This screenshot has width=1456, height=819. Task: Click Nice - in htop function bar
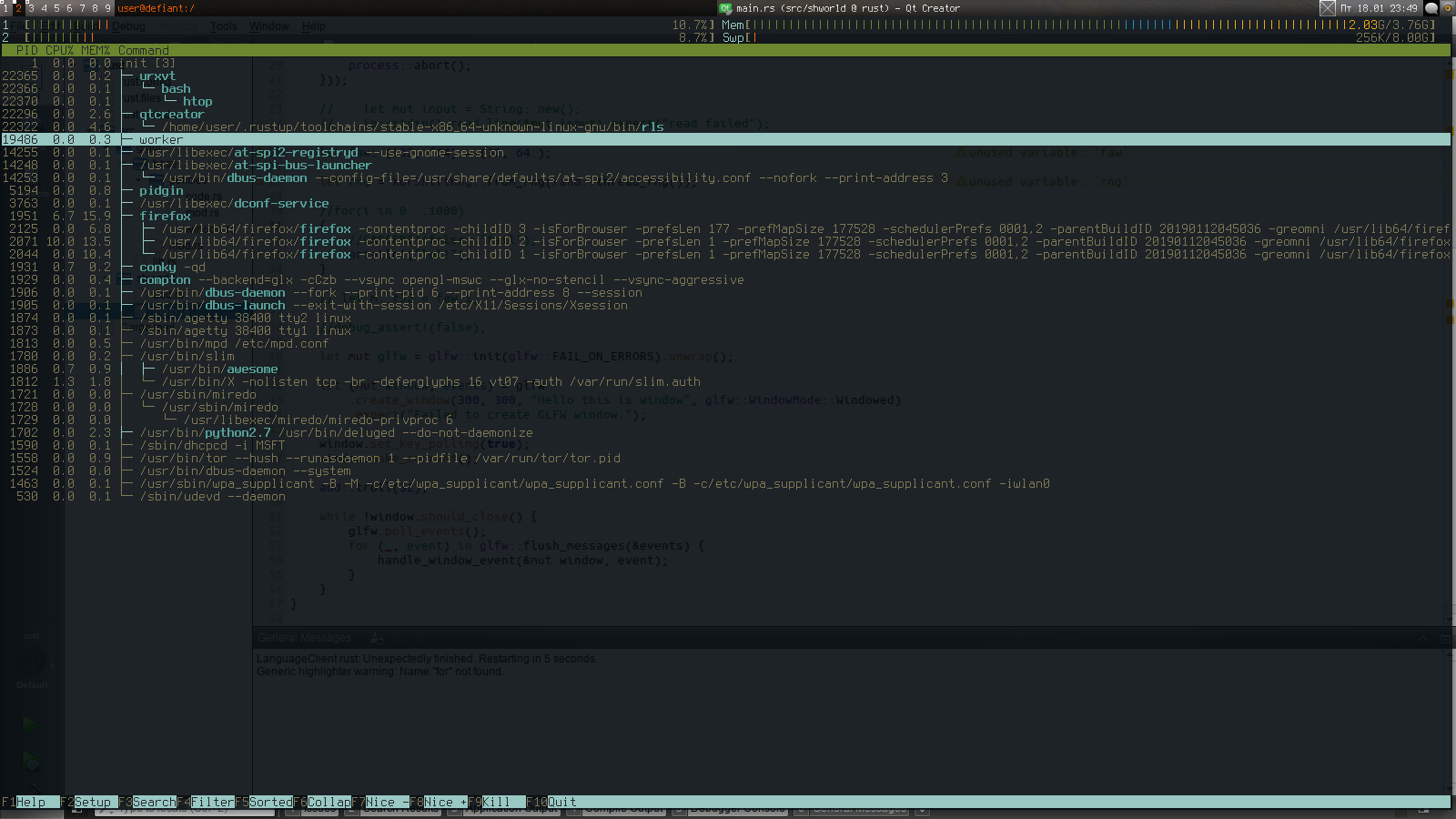[380, 802]
